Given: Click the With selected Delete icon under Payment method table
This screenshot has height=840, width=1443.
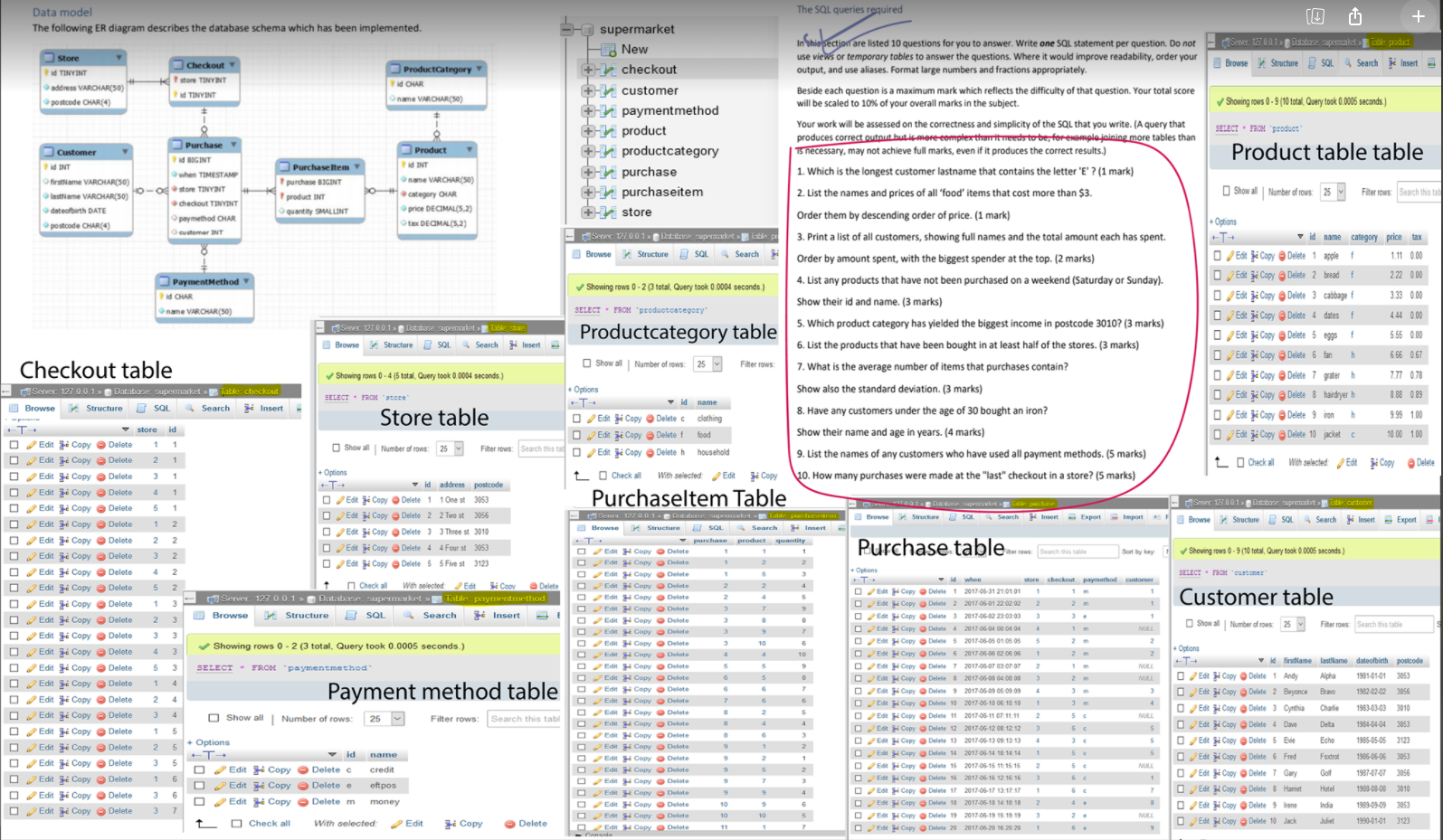Looking at the screenshot, I should pos(510,824).
